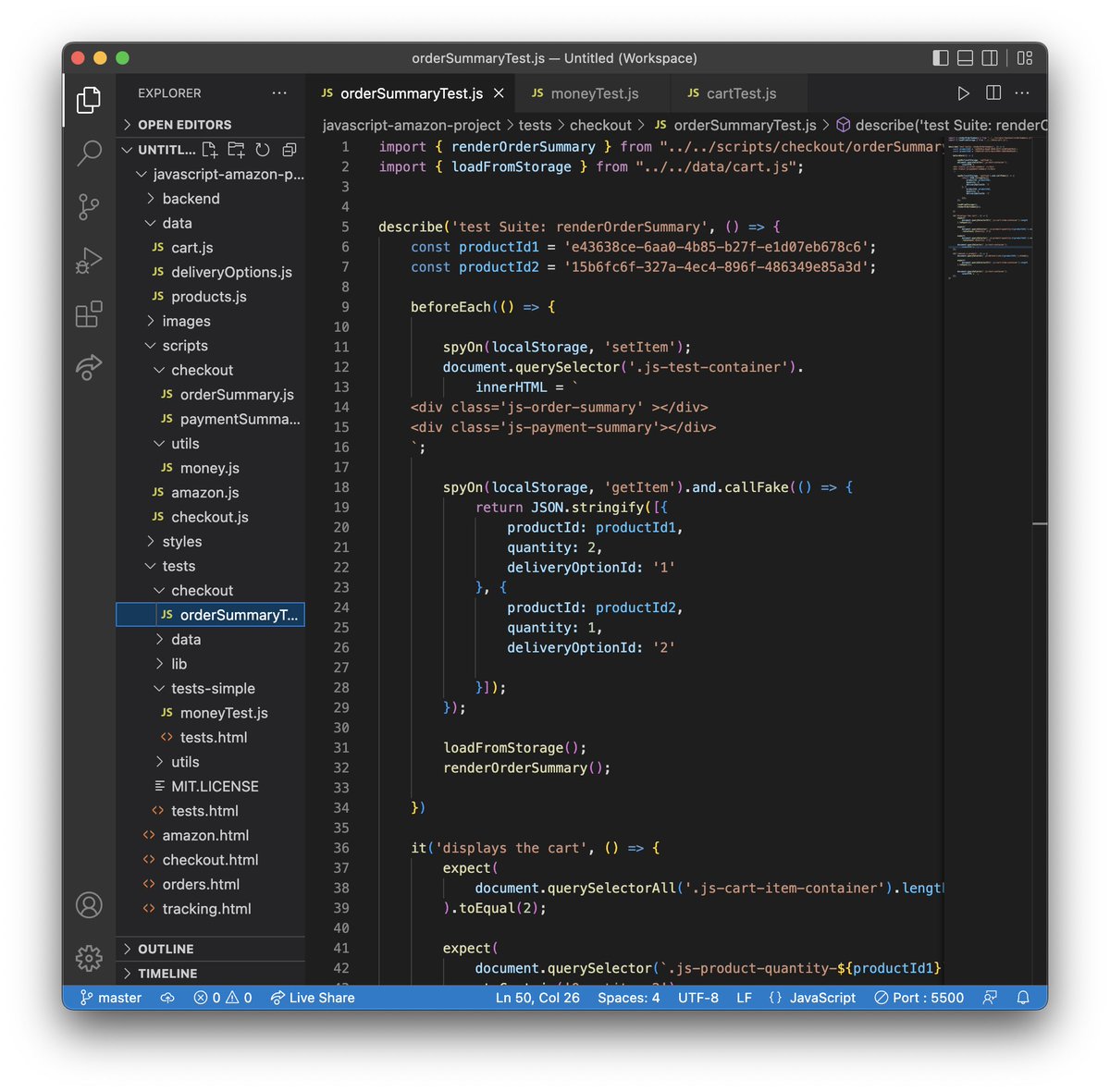Open notifications with the bell icon
Screen dimensions: 1110x1092
(x=1023, y=998)
